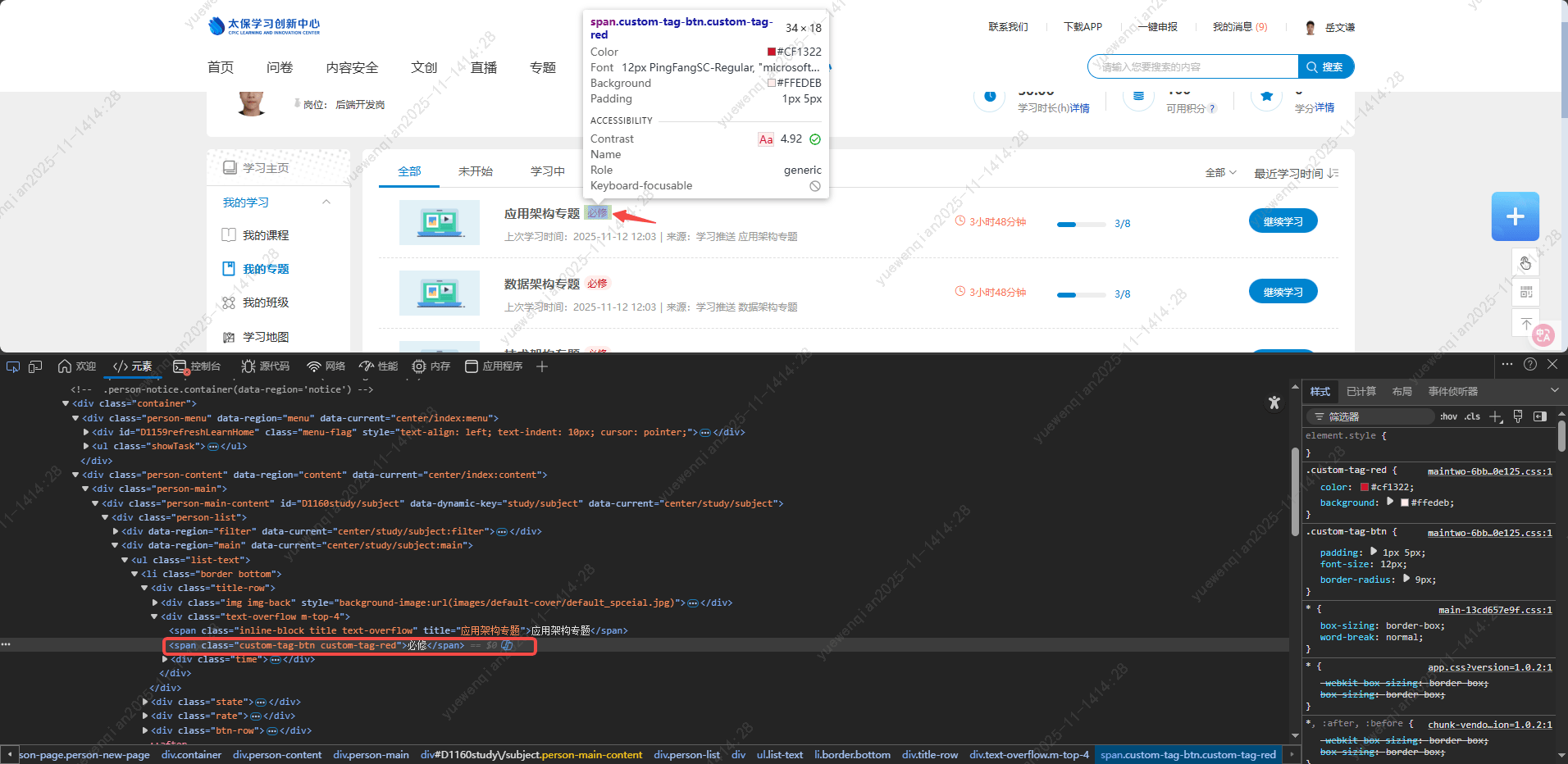Select the inspect element picker tool
1568x764 pixels.
coord(12,366)
